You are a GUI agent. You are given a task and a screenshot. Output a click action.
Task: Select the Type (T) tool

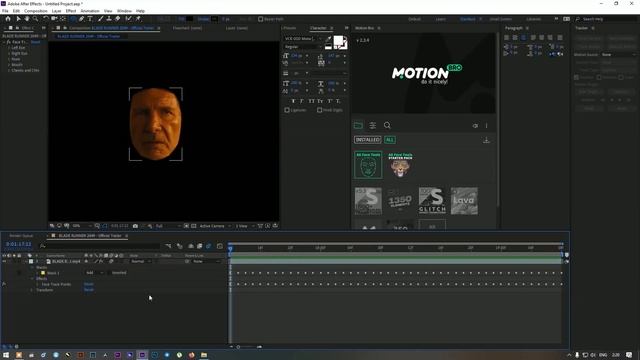pos(90,19)
